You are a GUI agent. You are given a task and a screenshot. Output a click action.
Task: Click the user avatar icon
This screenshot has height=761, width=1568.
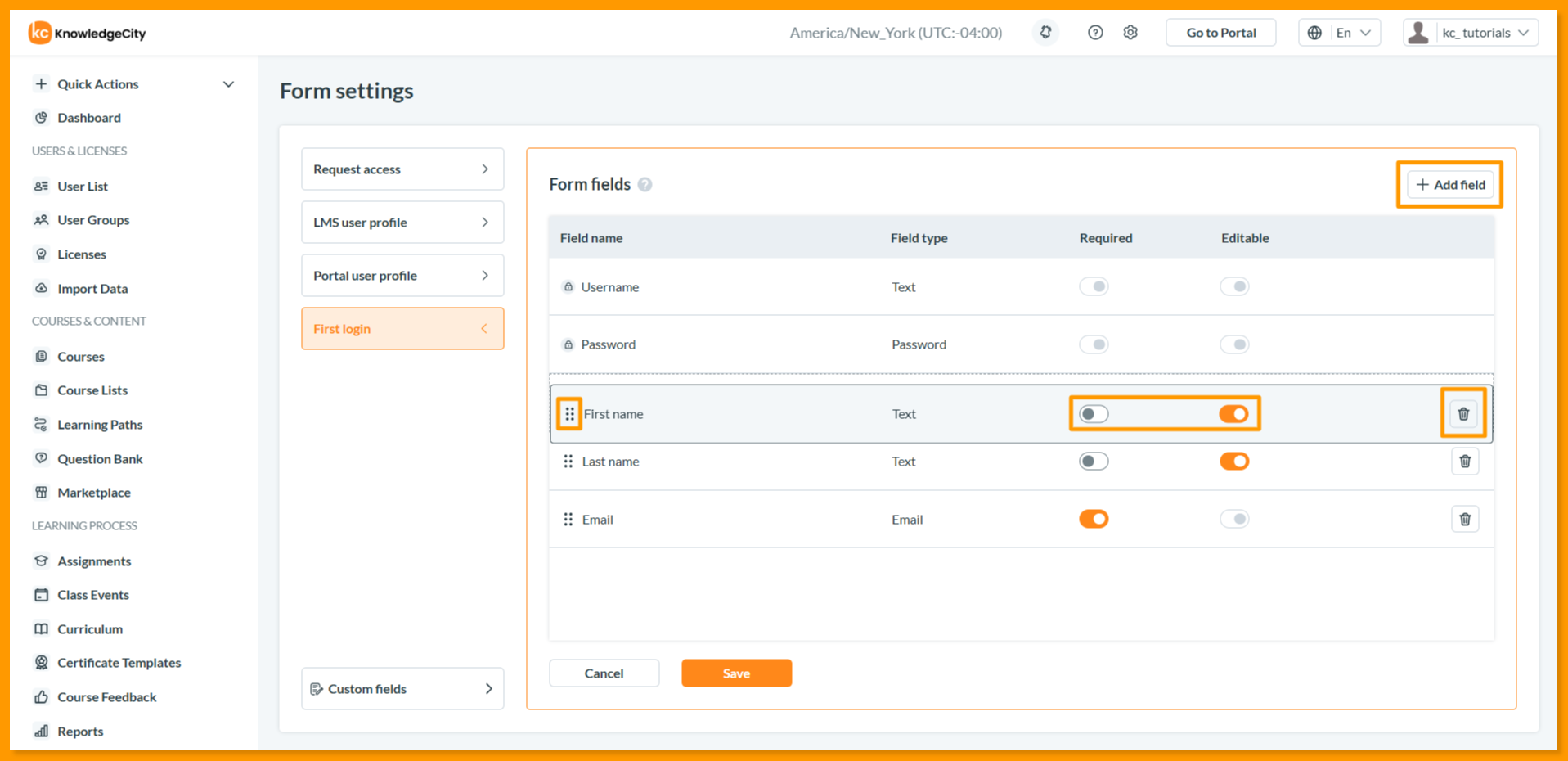pos(1419,33)
